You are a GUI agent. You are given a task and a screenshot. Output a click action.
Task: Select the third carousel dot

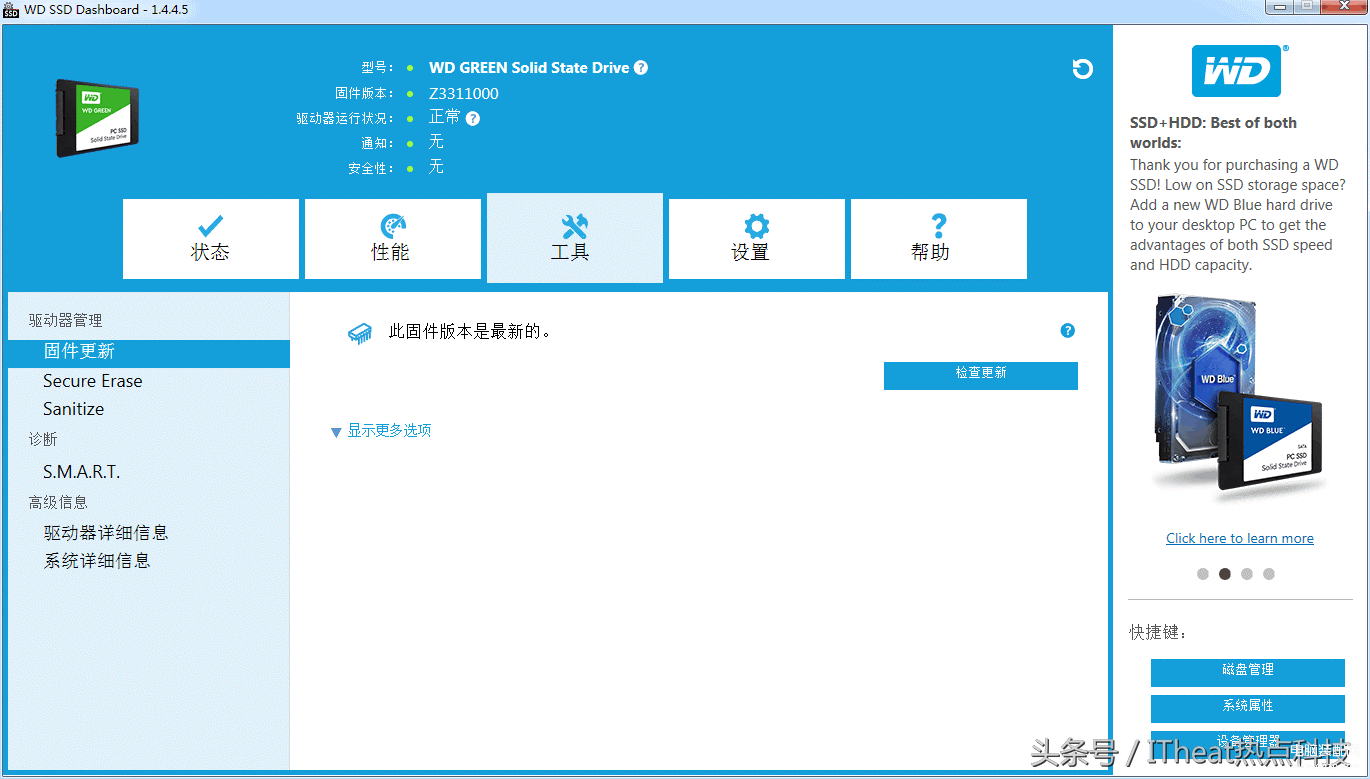tap(1247, 574)
